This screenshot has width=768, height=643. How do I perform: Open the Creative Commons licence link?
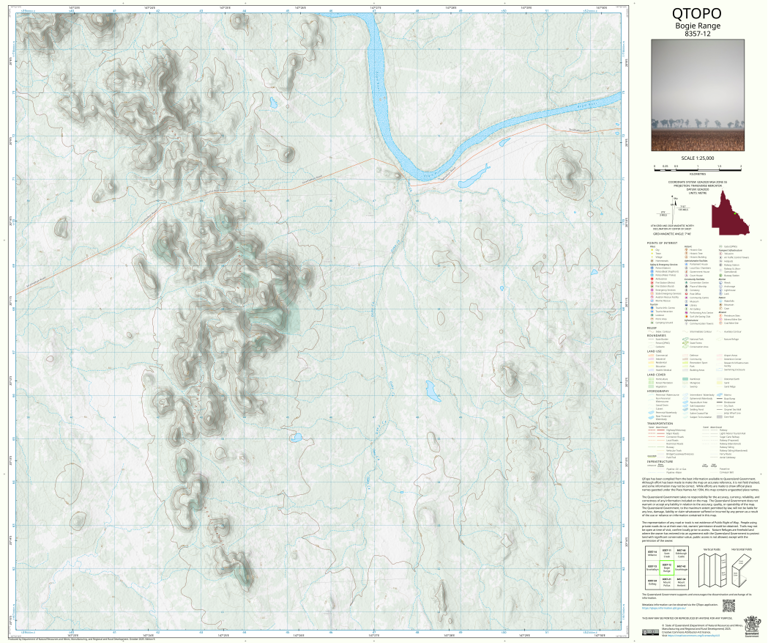pyautogui.click(x=693, y=636)
